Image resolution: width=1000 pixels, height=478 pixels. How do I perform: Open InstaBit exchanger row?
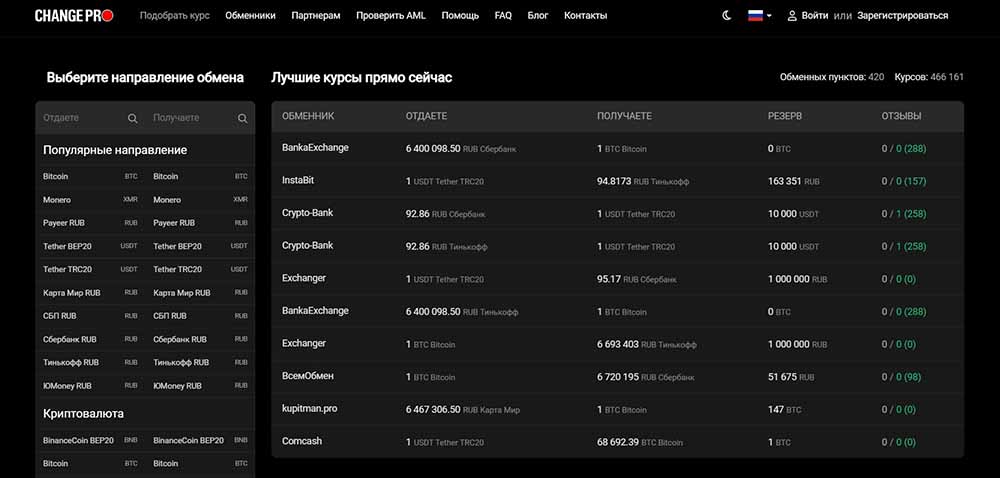[617, 181]
